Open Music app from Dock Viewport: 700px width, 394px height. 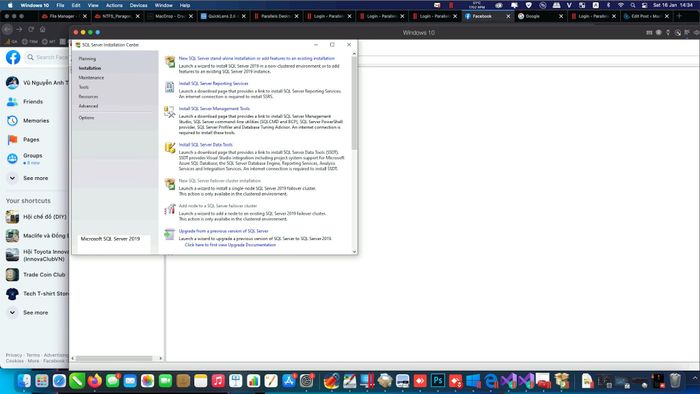[218, 381]
